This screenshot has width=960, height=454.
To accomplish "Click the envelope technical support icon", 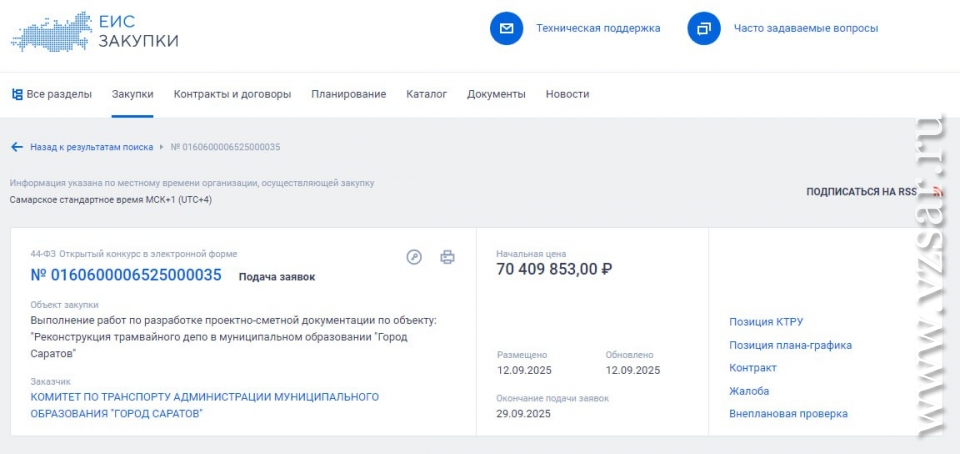I will (x=507, y=28).
